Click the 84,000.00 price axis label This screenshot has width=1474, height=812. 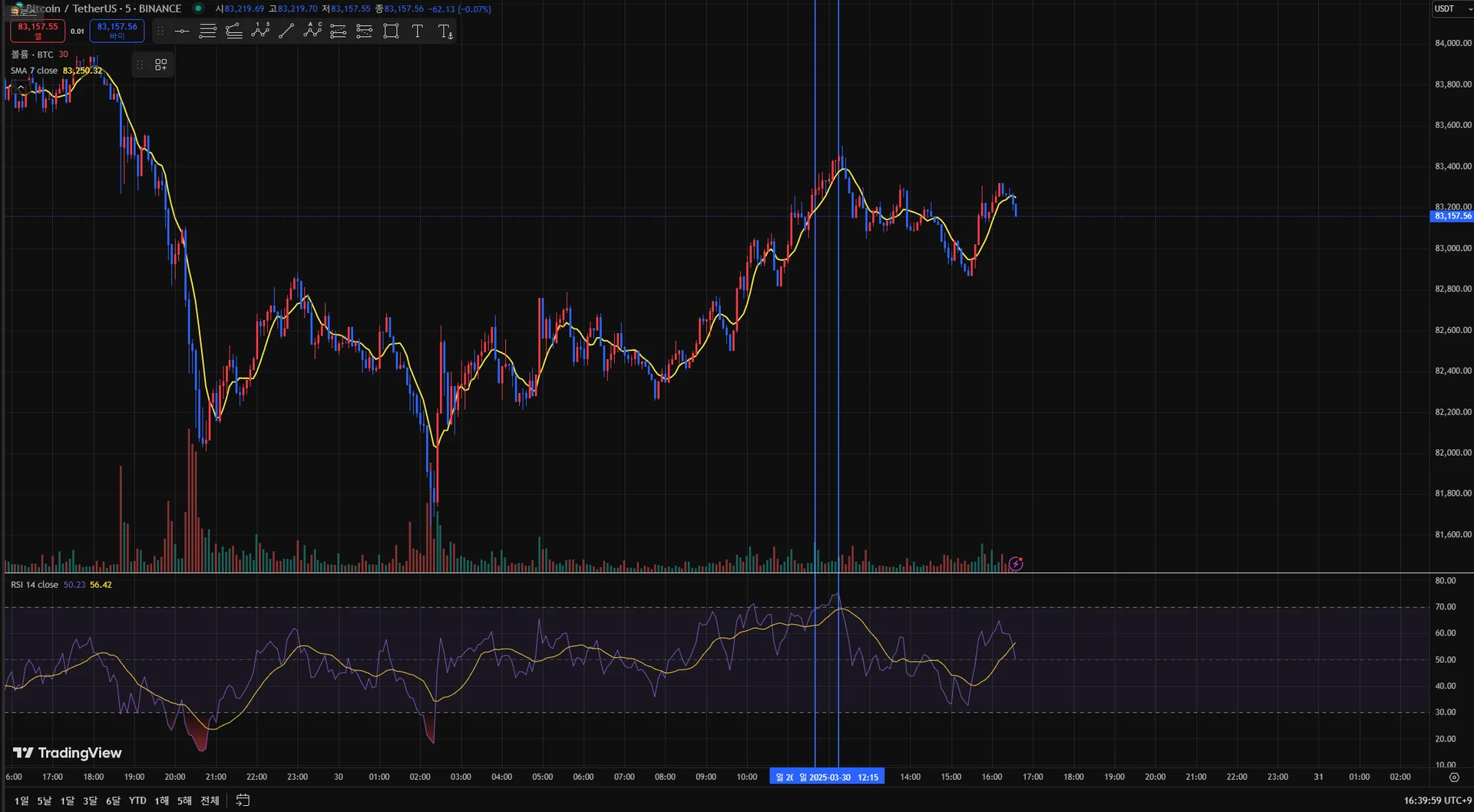[1453, 43]
